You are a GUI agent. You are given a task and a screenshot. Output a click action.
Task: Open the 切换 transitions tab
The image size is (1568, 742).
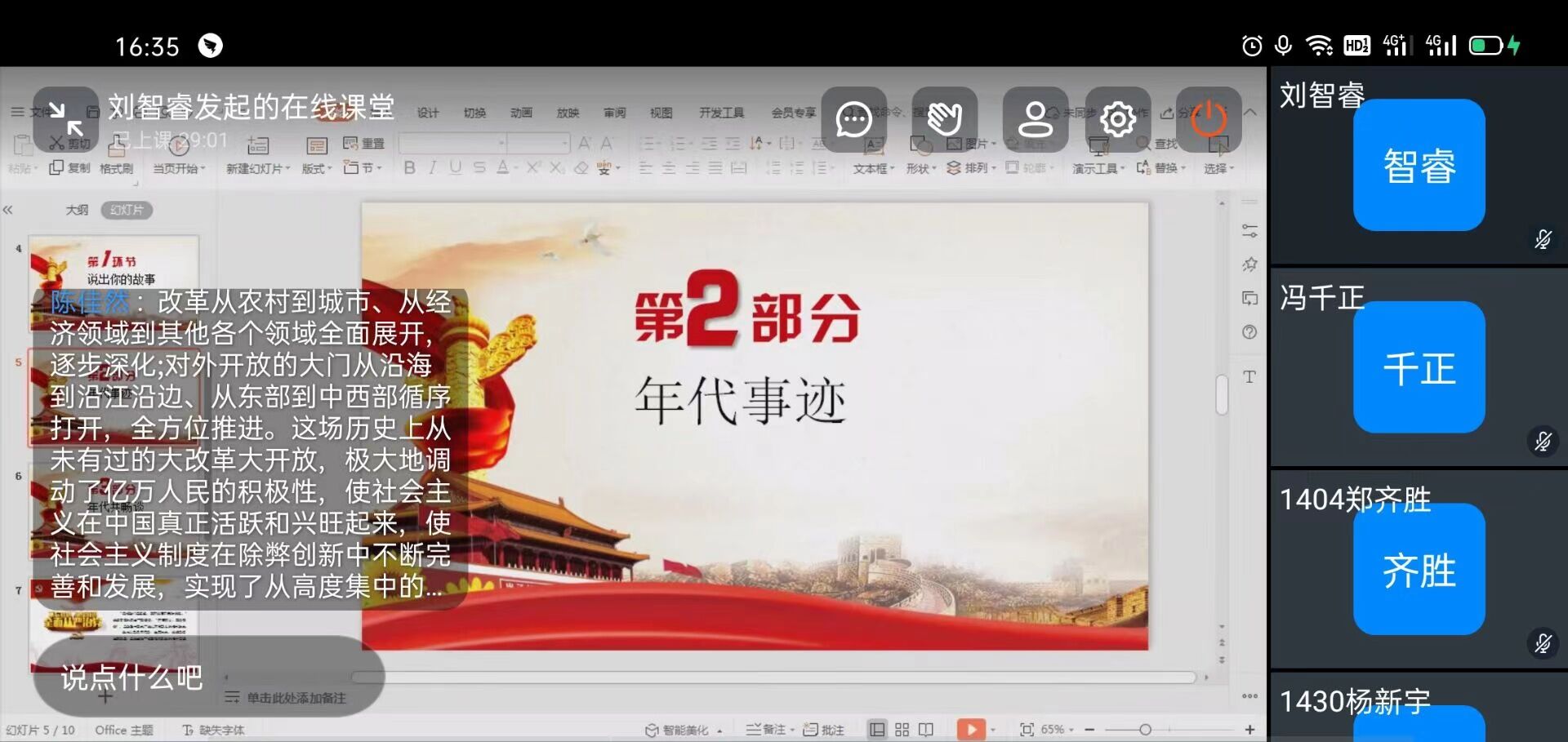[x=474, y=113]
